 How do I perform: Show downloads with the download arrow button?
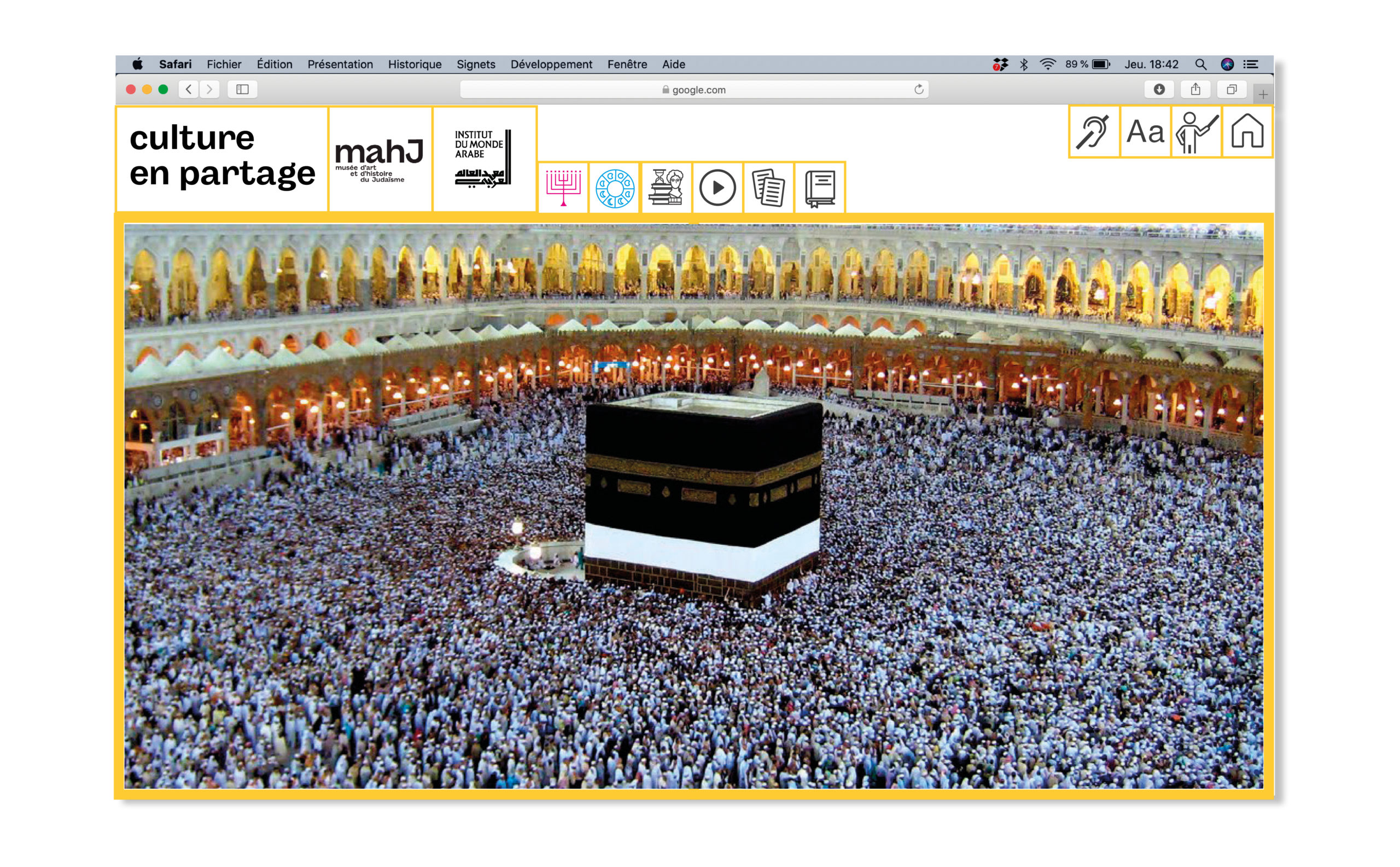[x=1159, y=90]
